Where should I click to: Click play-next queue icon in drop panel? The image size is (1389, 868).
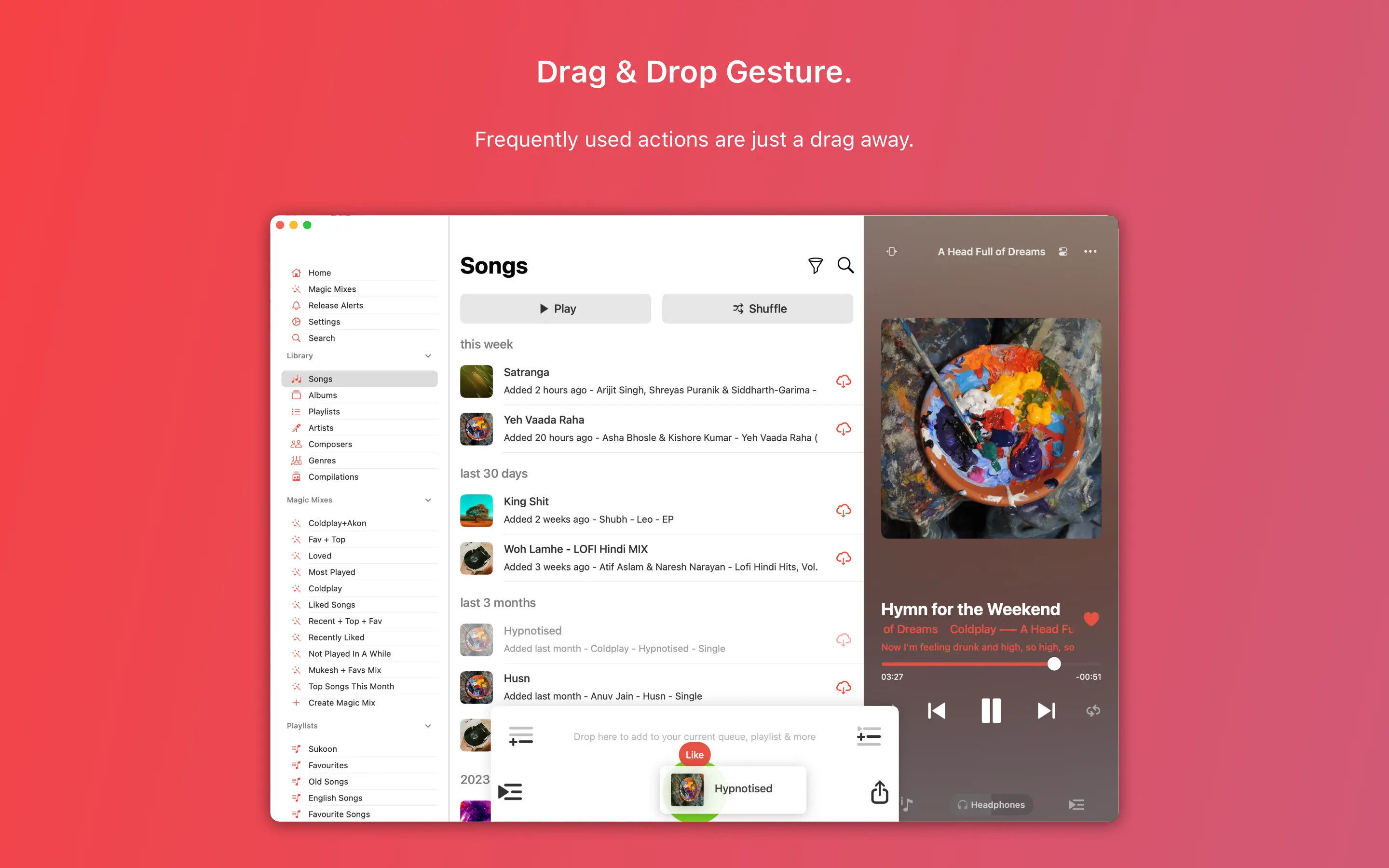pos(510,792)
